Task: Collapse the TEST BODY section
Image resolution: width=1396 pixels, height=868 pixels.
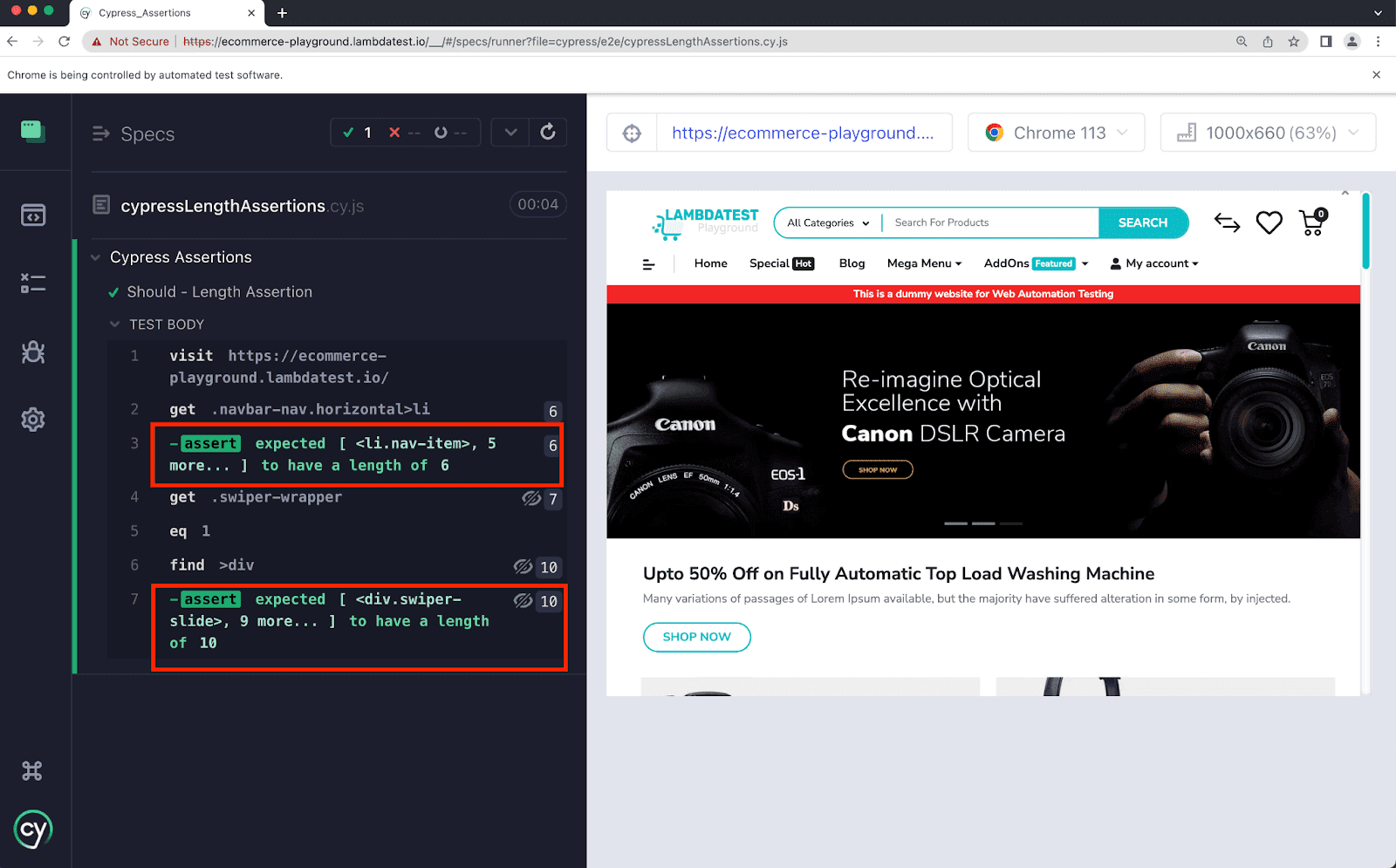Action: 116,324
